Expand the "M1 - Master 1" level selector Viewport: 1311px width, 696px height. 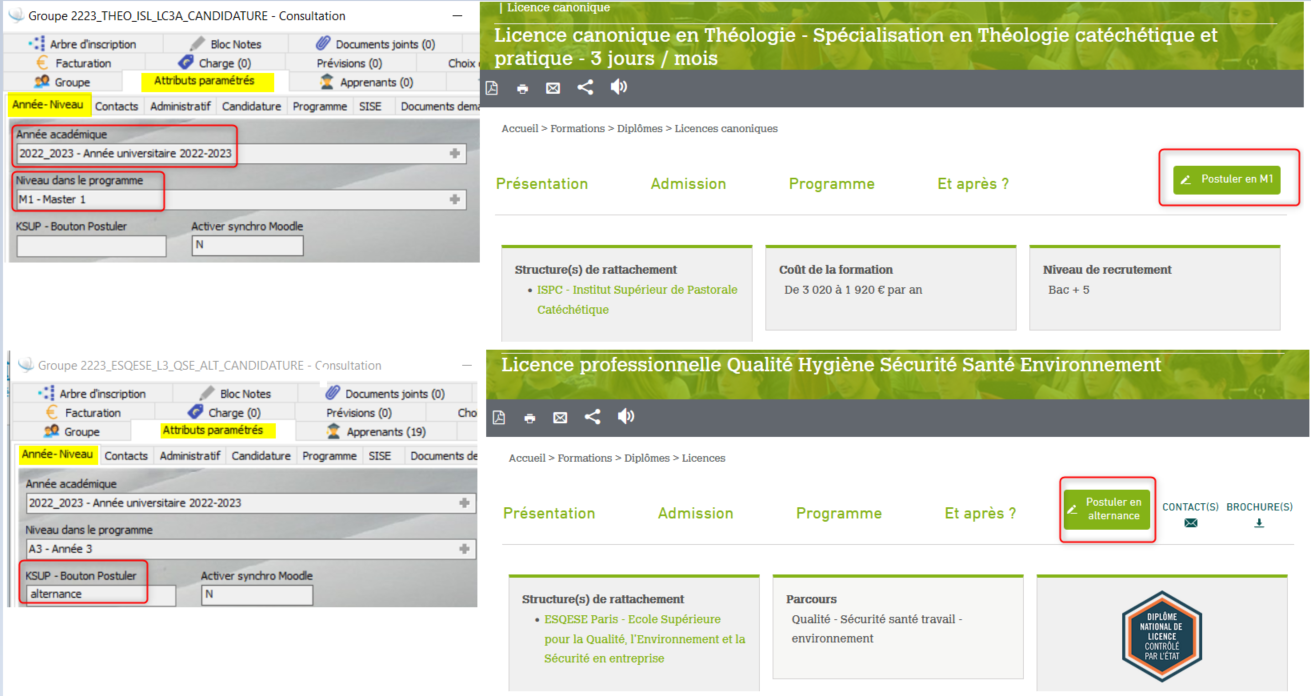(x=455, y=200)
